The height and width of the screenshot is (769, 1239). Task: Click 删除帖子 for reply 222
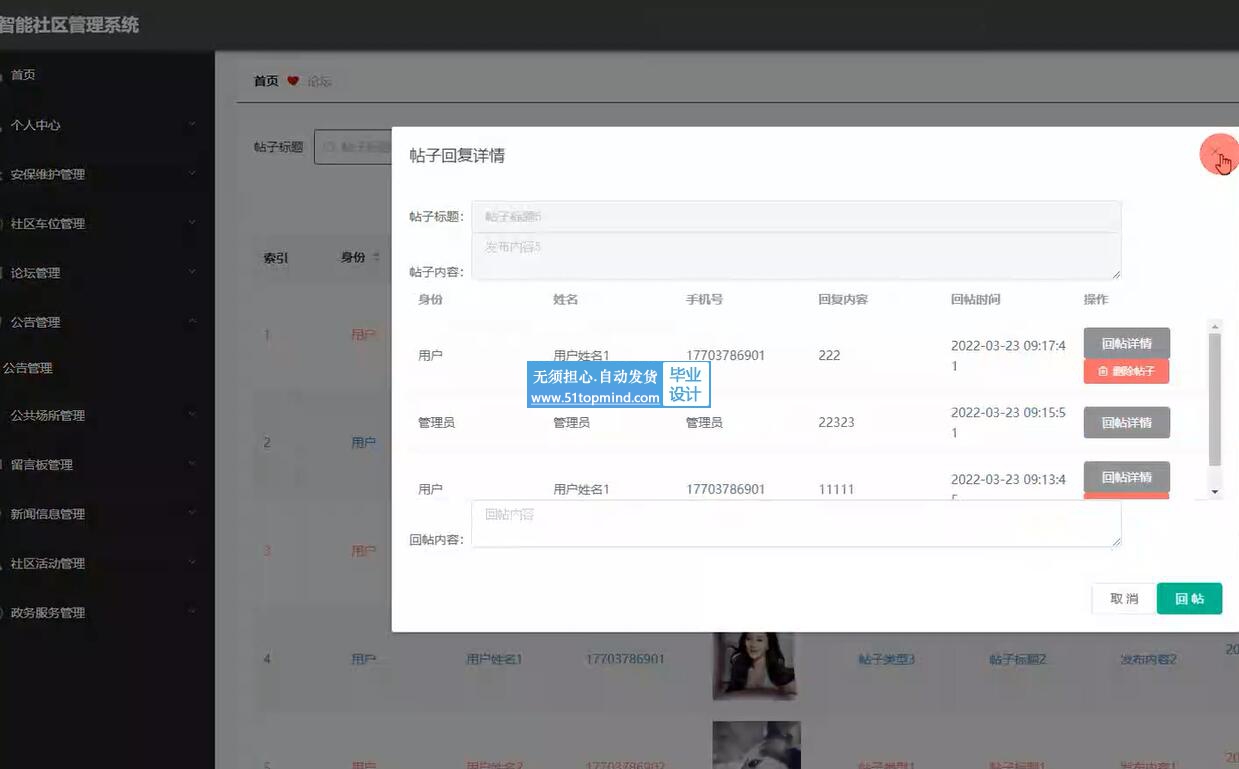click(x=1126, y=371)
